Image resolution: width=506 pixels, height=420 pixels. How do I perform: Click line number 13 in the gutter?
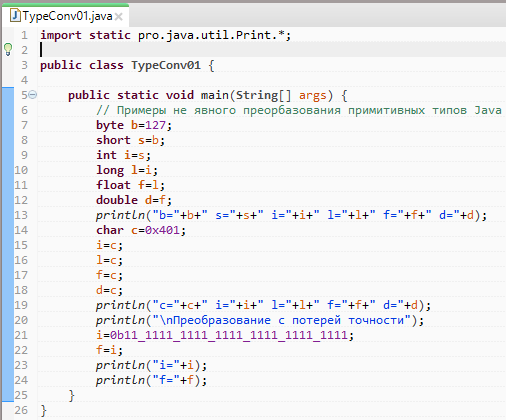click(x=21, y=215)
